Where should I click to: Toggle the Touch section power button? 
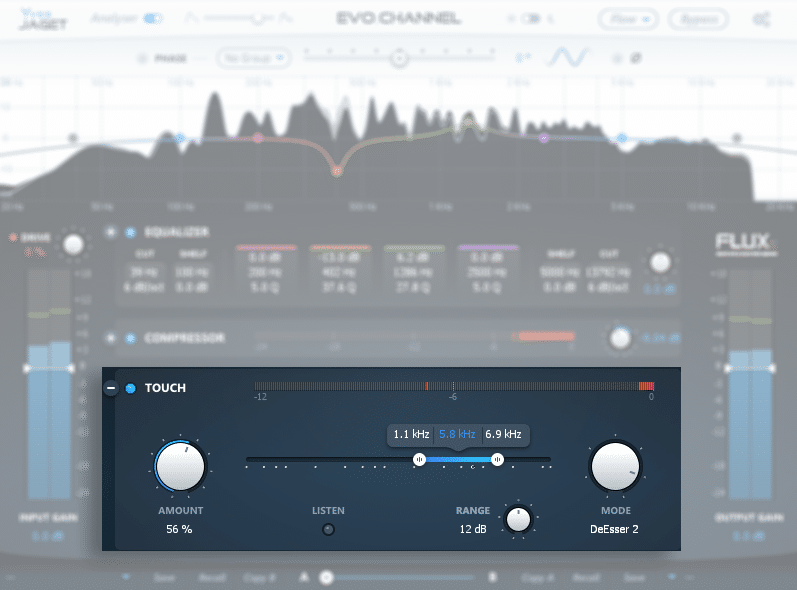pyautogui.click(x=131, y=388)
